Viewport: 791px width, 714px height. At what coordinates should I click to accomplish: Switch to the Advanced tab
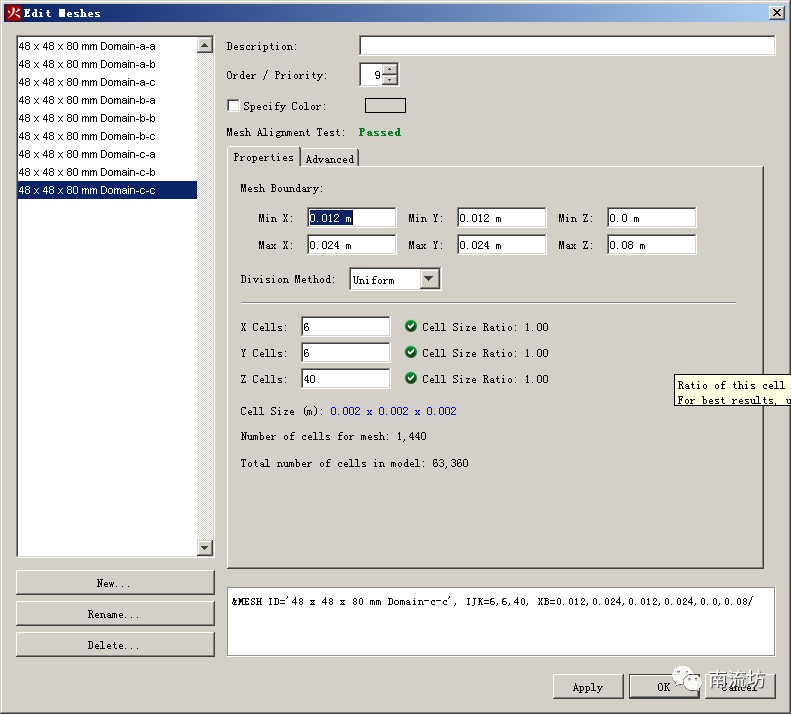pos(329,158)
